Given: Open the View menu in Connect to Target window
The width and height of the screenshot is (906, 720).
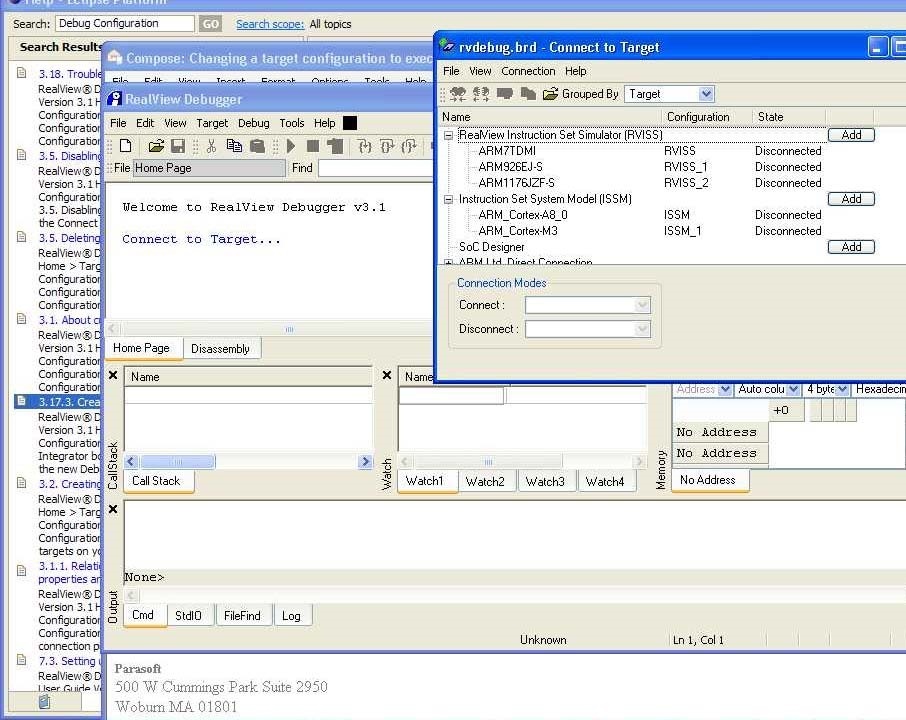Looking at the screenshot, I should (480, 71).
